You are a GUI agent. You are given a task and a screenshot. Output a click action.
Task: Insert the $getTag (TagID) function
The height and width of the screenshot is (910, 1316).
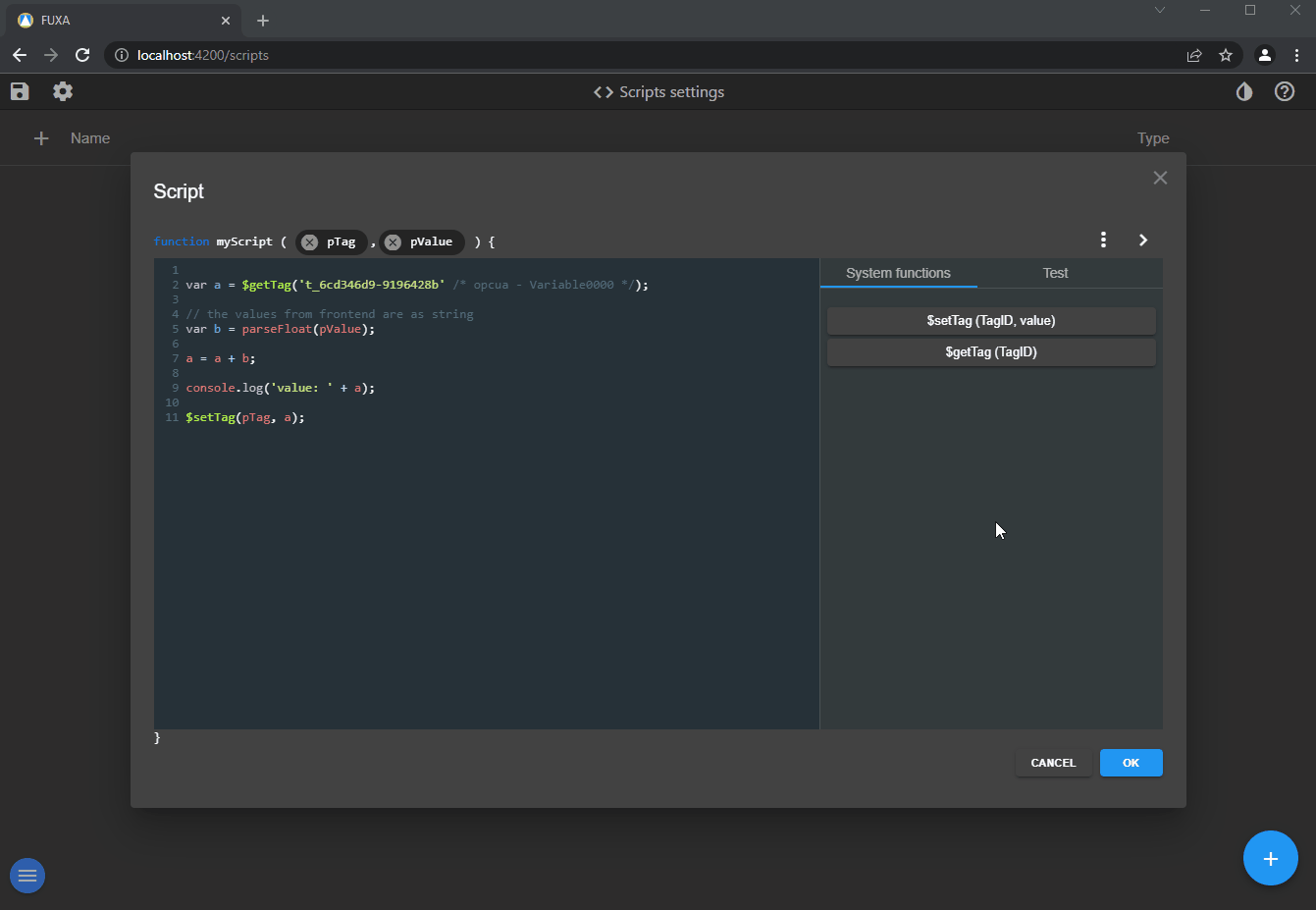[991, 352]
